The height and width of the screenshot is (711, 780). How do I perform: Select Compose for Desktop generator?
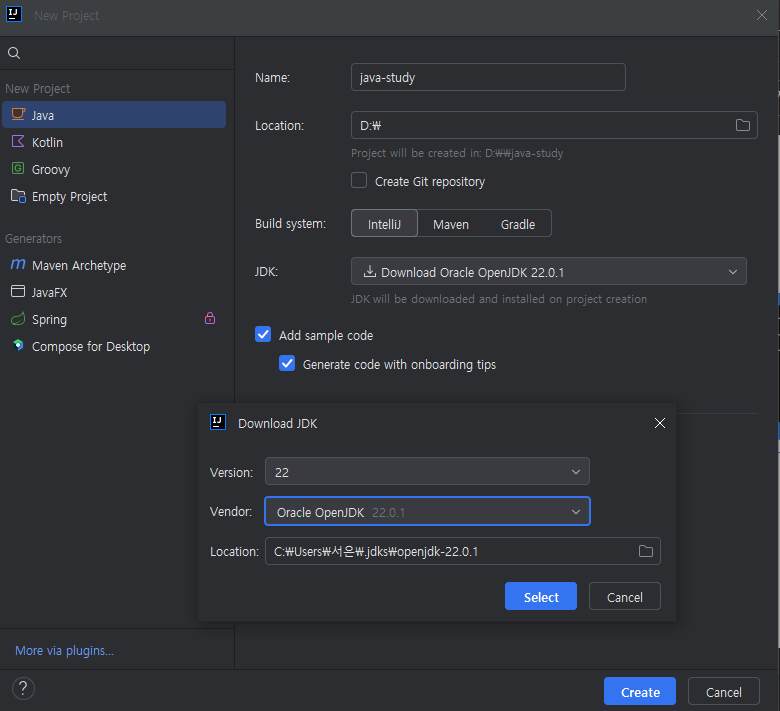pyautogui.click(x=114, y=346)
